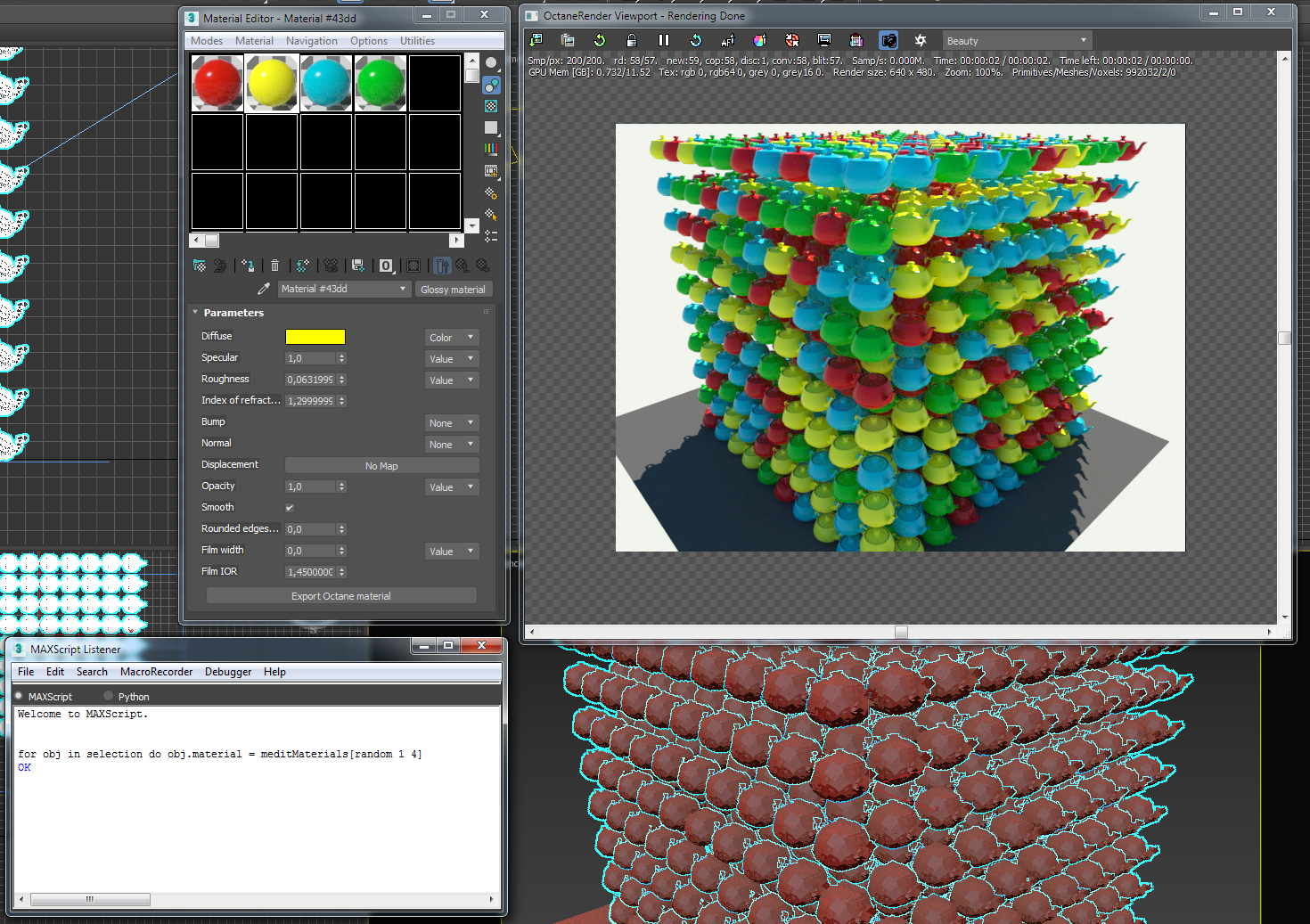The width and height of the screenshot is (1310, 924).
Task: Toggle Show End Result button
Action: tap(442, 266)
